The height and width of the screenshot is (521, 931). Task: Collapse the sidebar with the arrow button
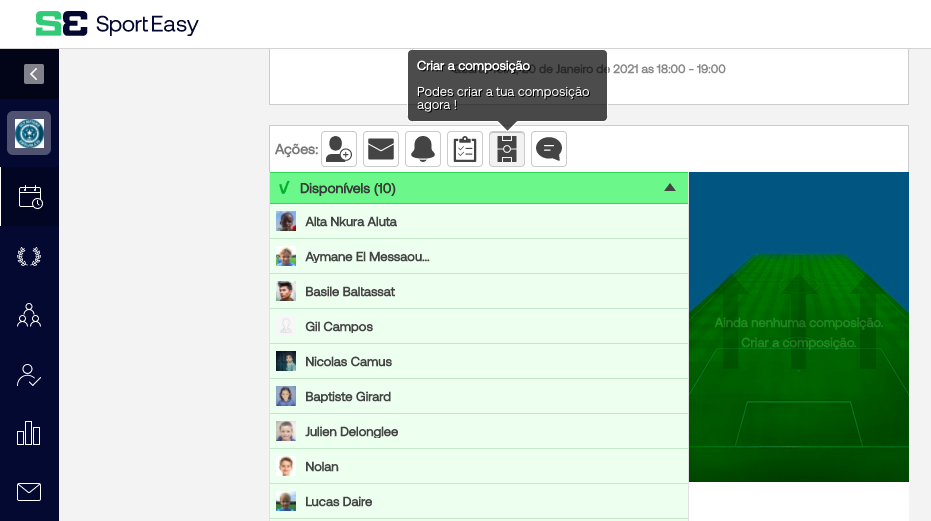(34, 74)
